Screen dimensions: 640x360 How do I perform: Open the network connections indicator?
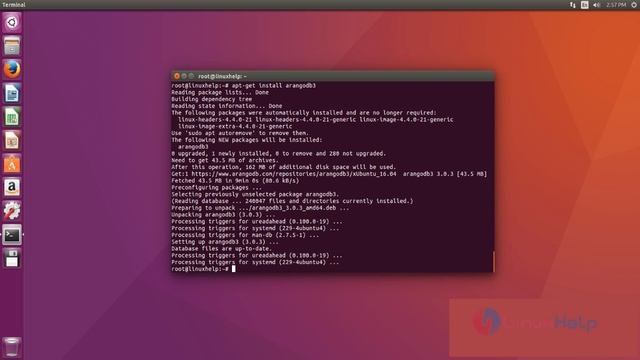coord(573,5)
